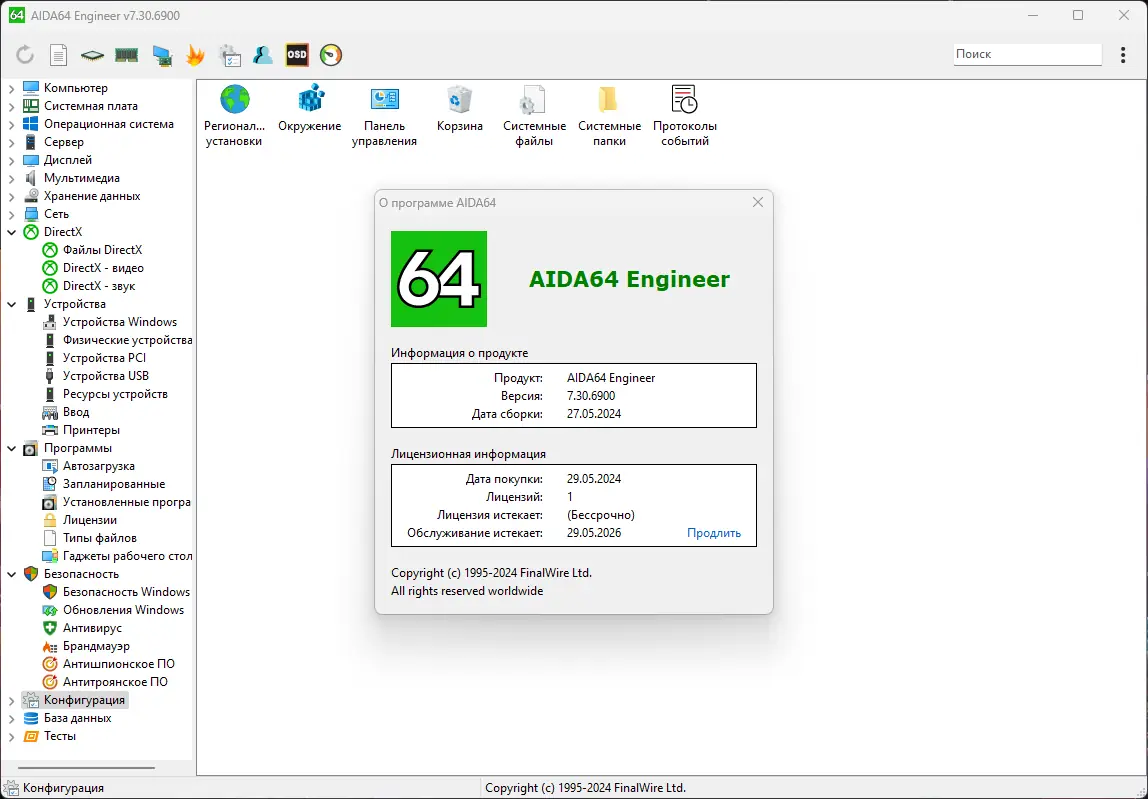This screenshot has width=1148, height=799.
Task: Click version value 7.30.6900 in dialog
Action: pyautogui.click(x=591, y=396)
